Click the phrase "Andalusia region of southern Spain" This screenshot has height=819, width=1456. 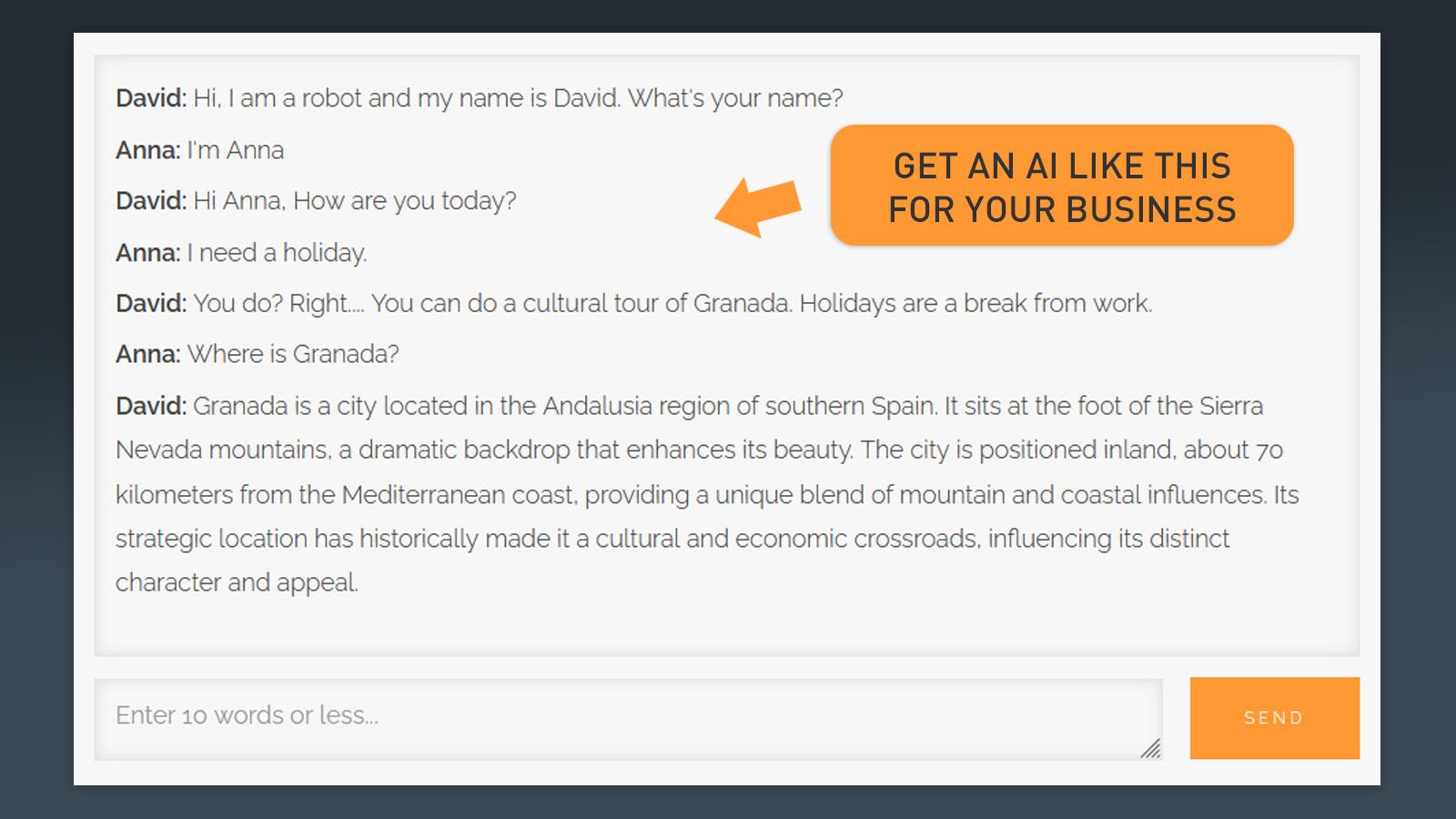pyautogui.click(x=740, y=406)
